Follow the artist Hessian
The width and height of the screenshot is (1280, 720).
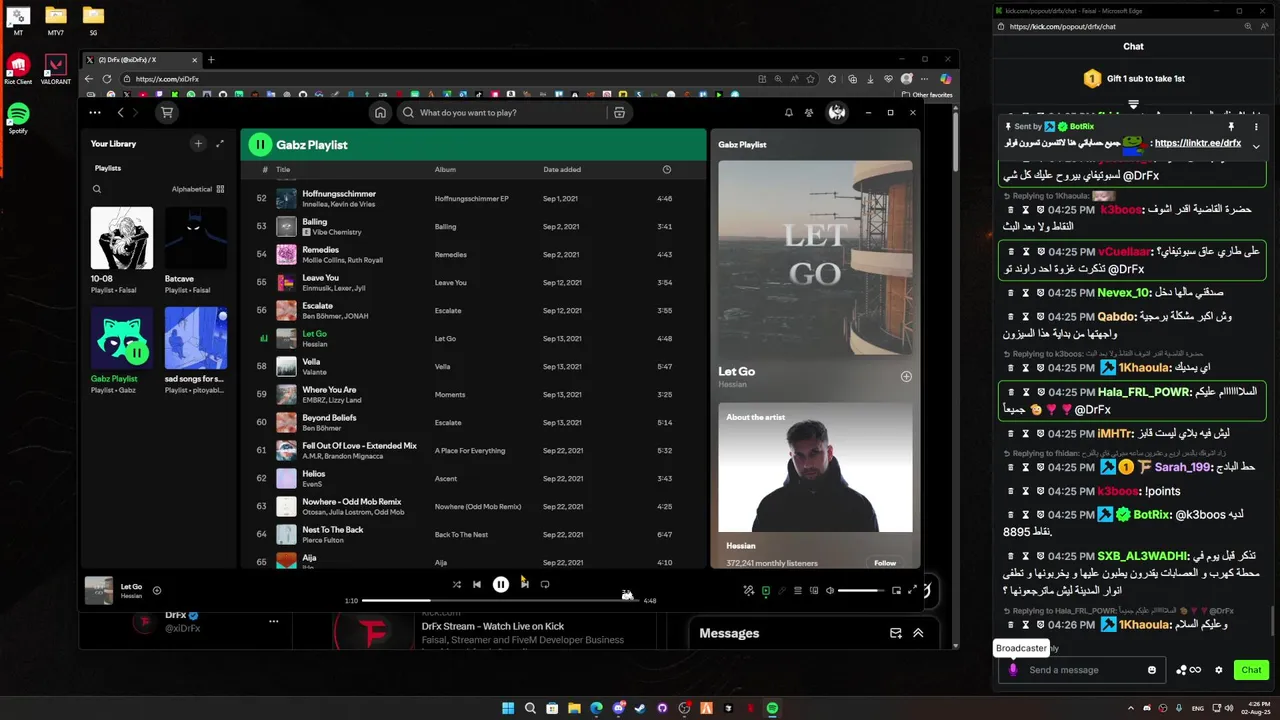(x=885, y=563)
